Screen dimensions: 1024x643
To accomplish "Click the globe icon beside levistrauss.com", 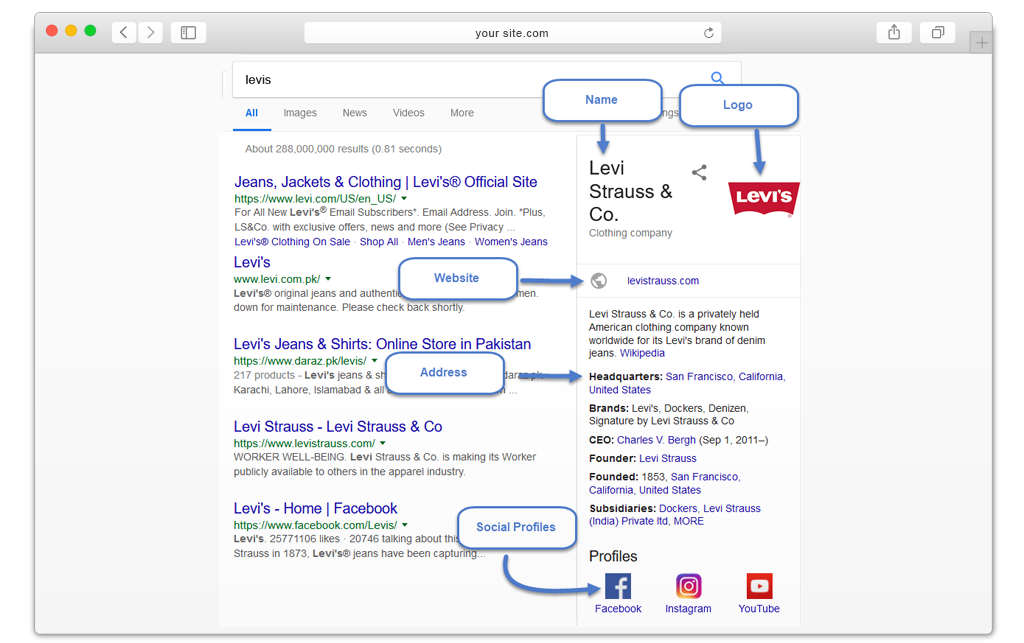I will pos(599,281).
